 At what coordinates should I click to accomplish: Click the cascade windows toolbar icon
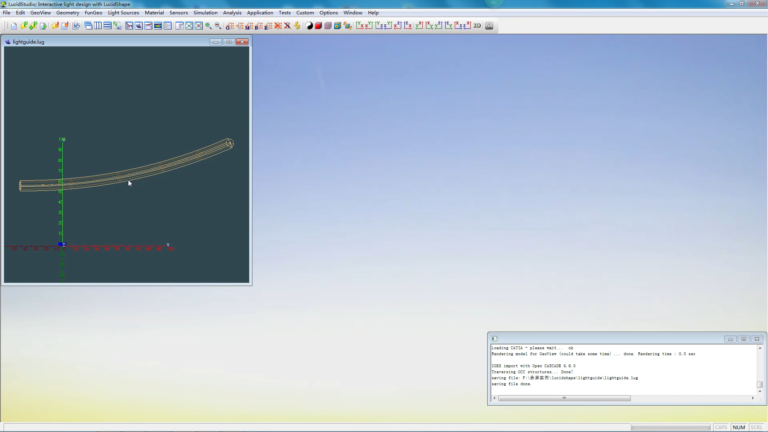[x=88, y=25]
